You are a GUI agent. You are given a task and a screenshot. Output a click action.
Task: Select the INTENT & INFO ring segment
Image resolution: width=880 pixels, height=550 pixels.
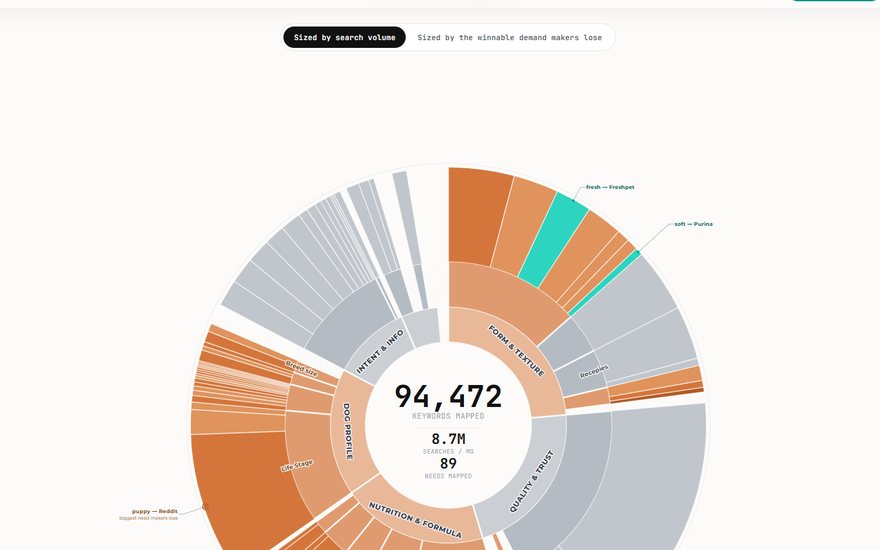379,352
